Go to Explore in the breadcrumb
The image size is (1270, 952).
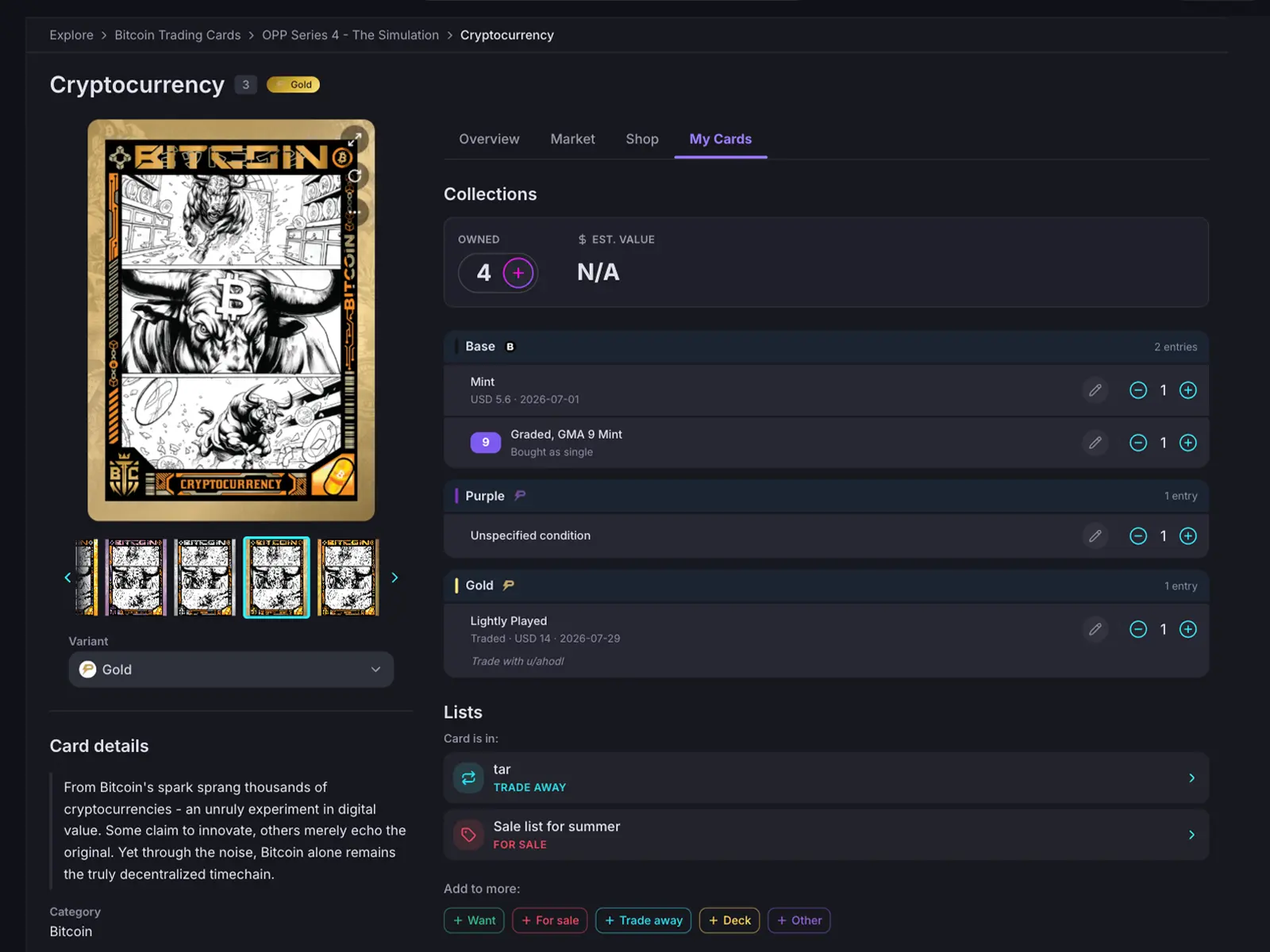pos(71,35)
